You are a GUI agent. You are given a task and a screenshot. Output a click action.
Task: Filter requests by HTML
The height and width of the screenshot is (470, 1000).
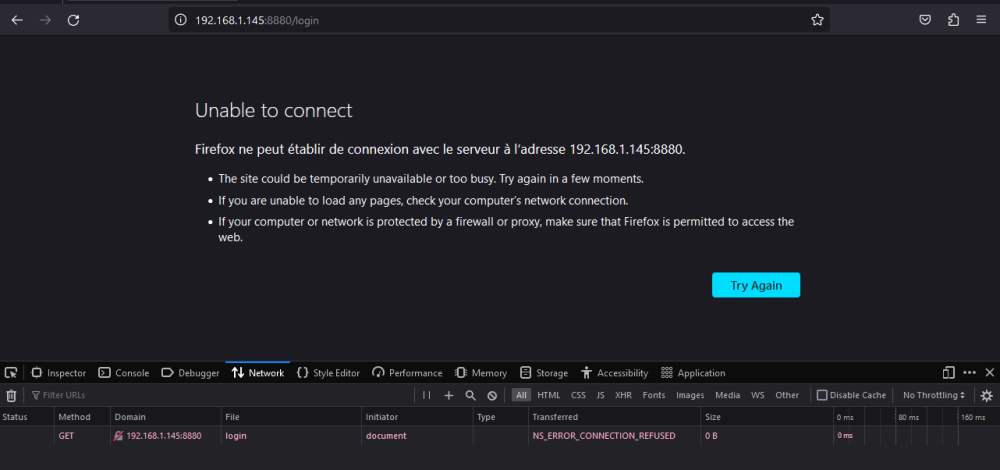548,395
